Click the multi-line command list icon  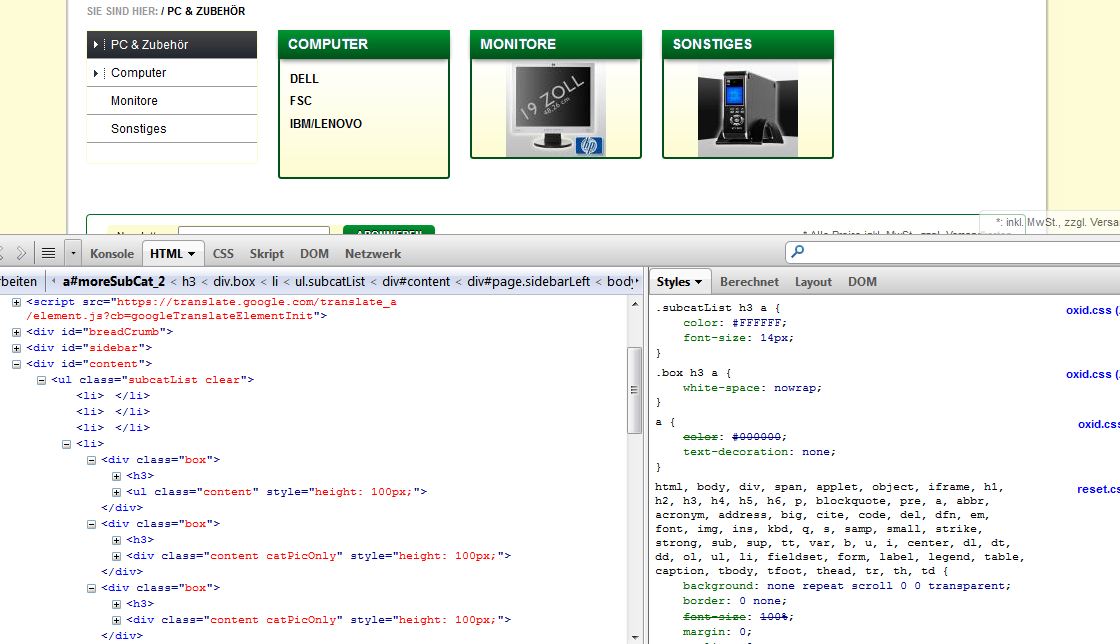click(48, 253)
